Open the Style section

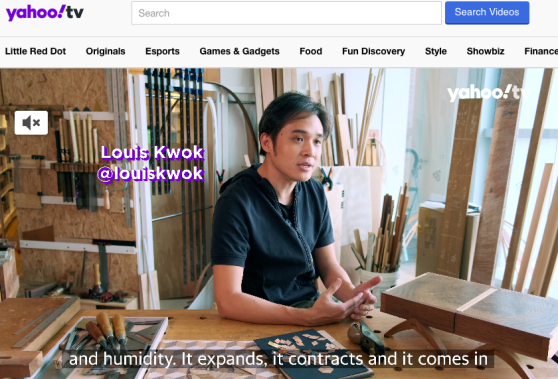coord(436,51)
